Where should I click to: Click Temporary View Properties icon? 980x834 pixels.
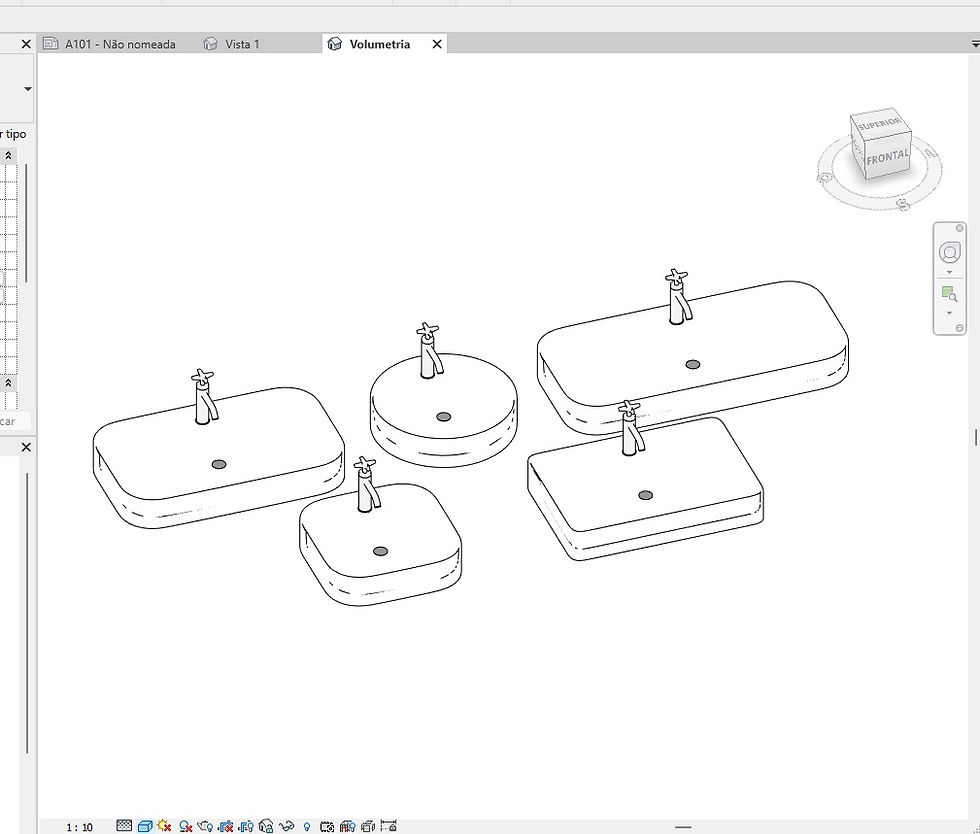tap(327, 826)
